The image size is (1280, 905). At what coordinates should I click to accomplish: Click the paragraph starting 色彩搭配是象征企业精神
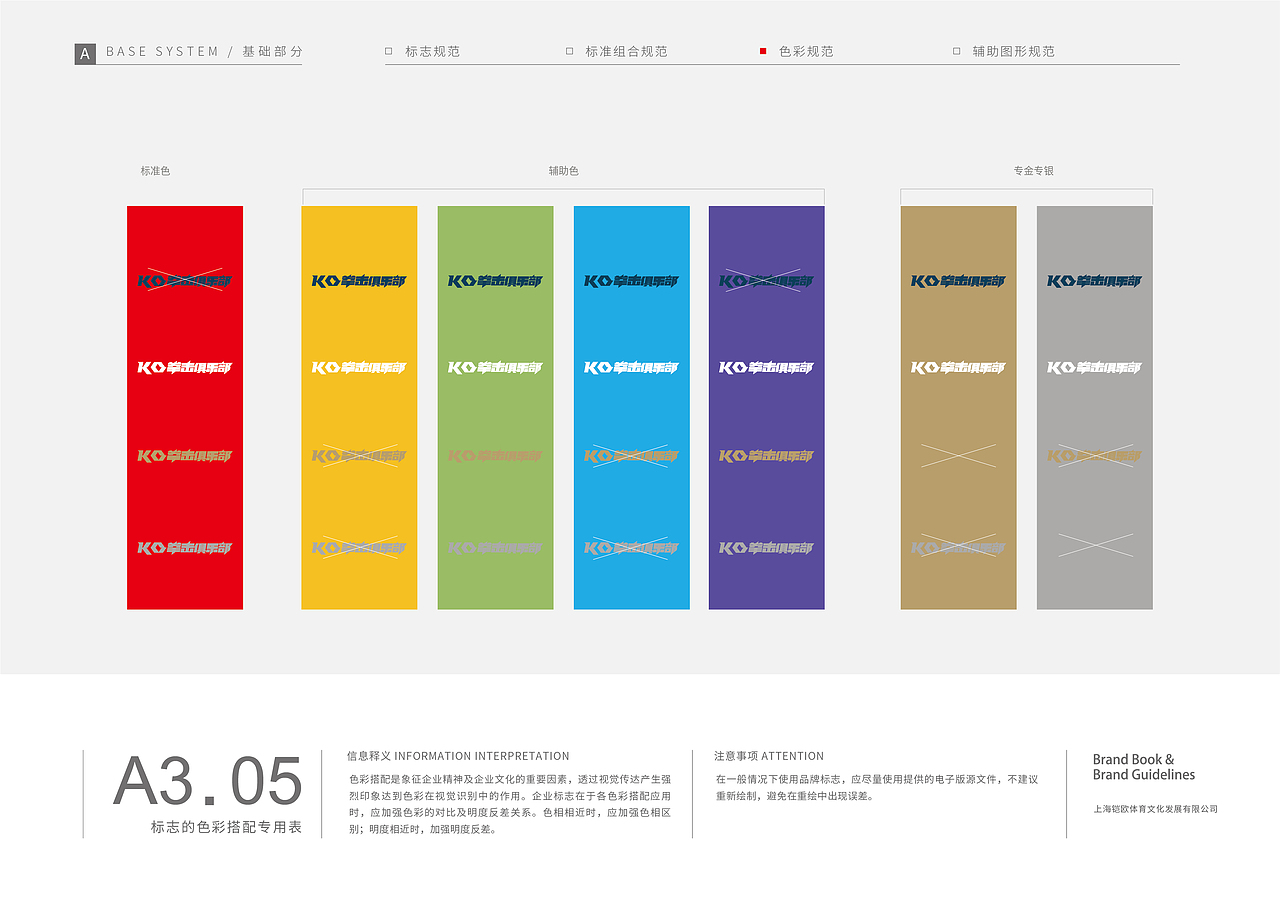point(510,804)
